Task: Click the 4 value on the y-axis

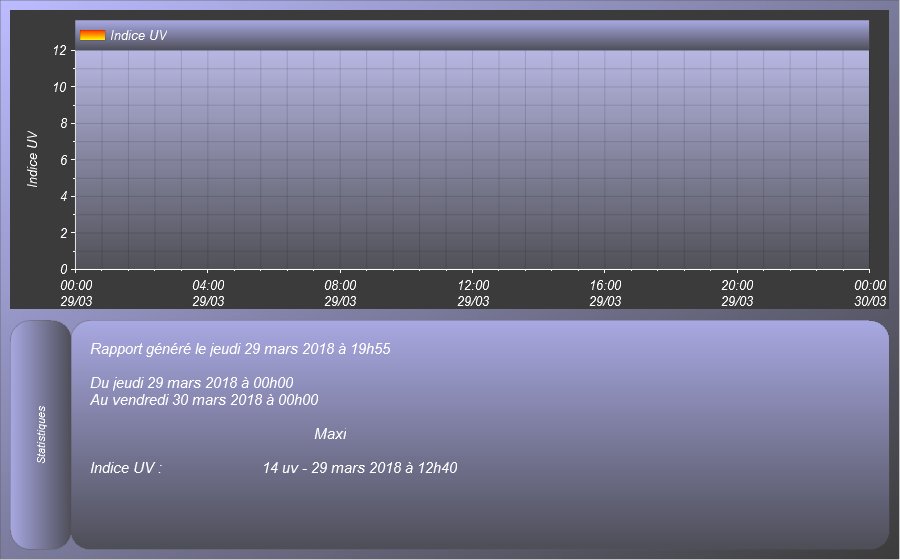Action: coord(64,196)
